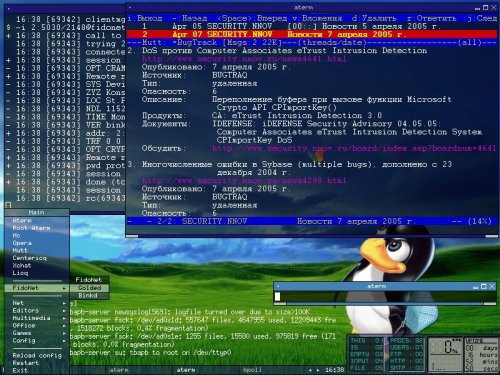Image resolution: width=500 pixels, height=375 pixels.
Task: Click the PROCS/USERS server monitor applet
Action: 407,354
